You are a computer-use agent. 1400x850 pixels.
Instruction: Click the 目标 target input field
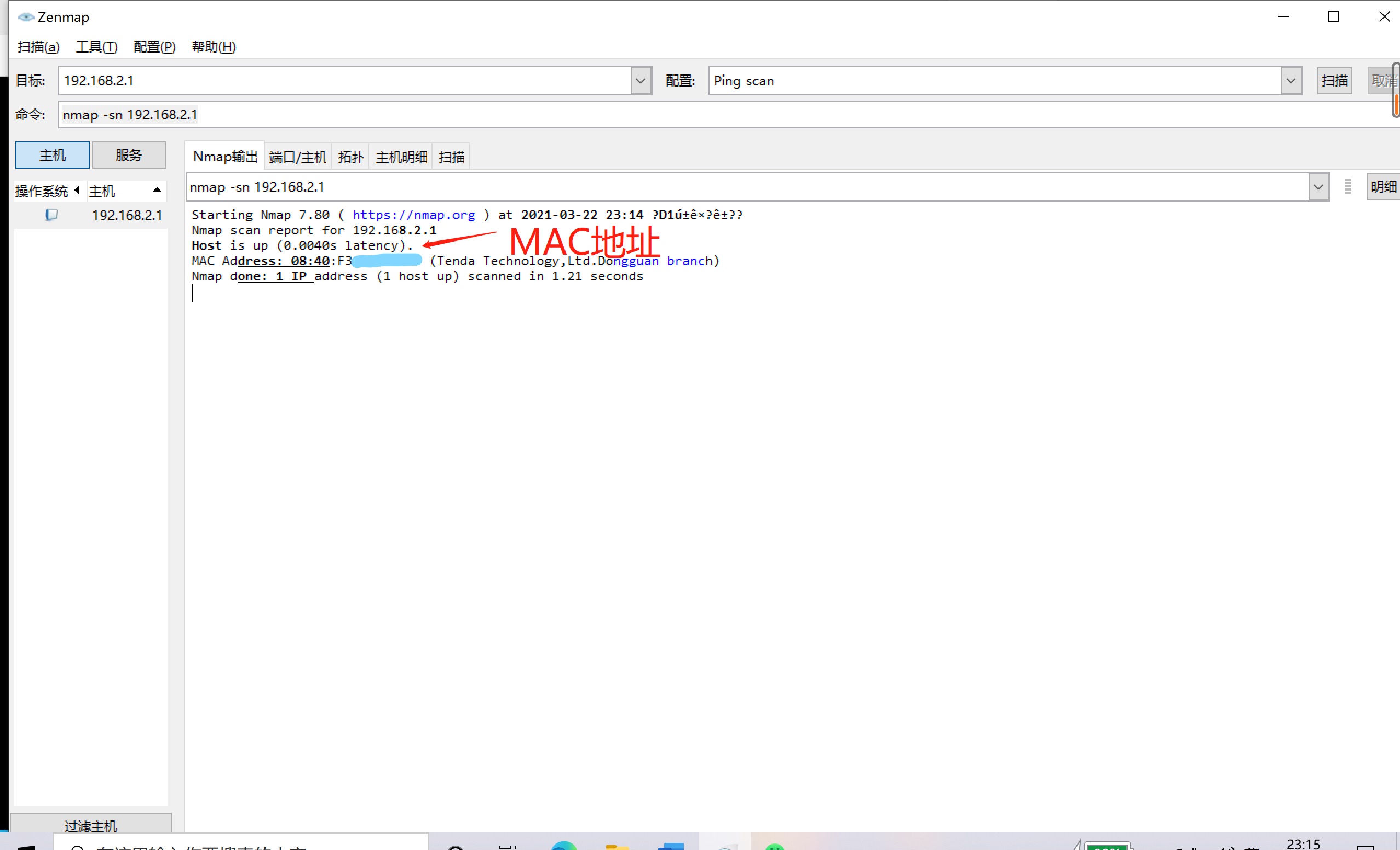tap(344, 81)
